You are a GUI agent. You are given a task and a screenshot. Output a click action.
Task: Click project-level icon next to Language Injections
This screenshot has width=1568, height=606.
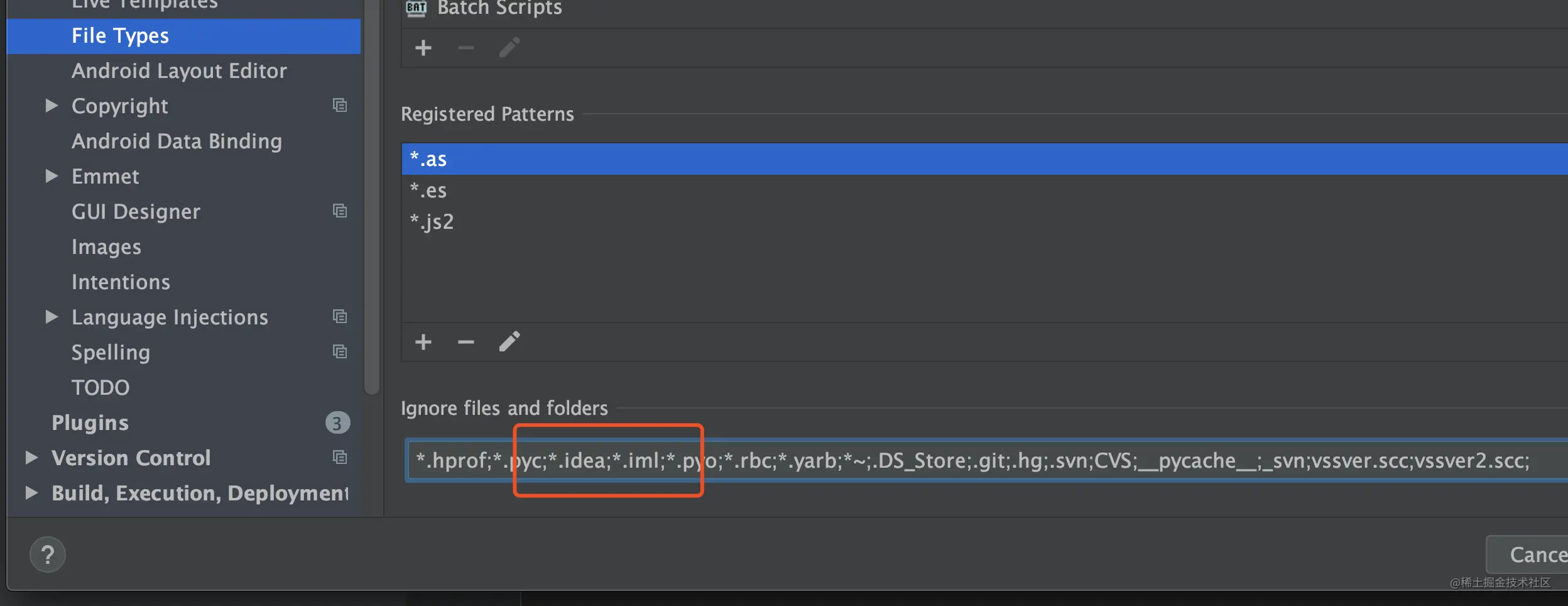340,317
